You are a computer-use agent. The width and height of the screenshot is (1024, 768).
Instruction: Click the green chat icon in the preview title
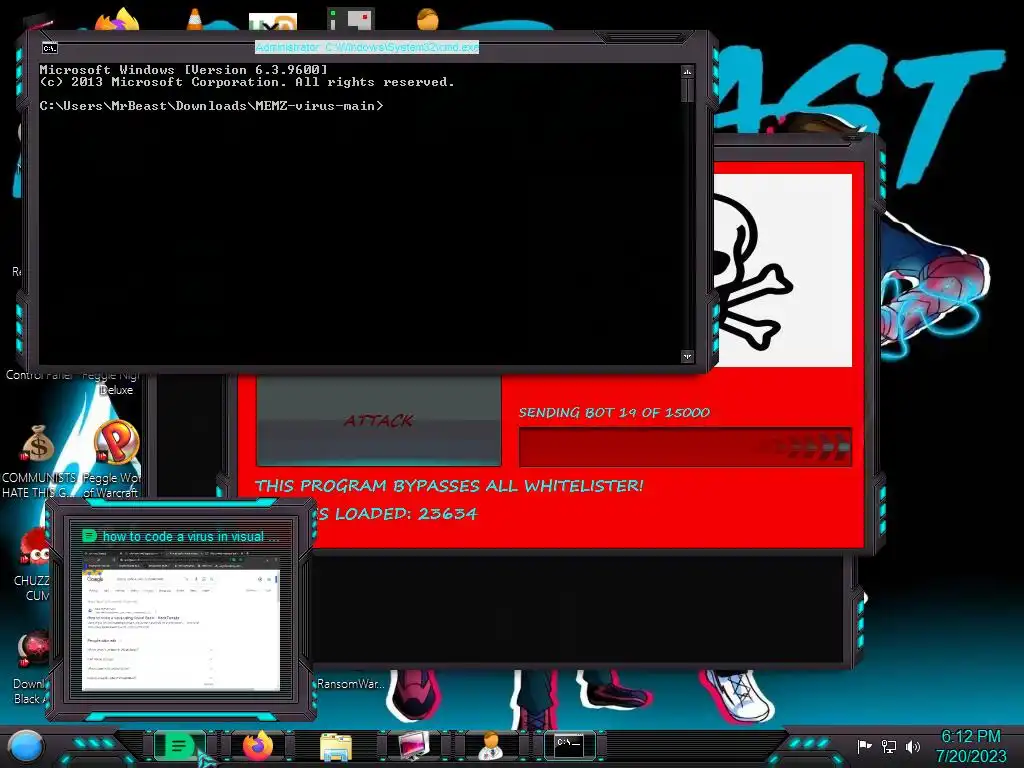[89, 536]
